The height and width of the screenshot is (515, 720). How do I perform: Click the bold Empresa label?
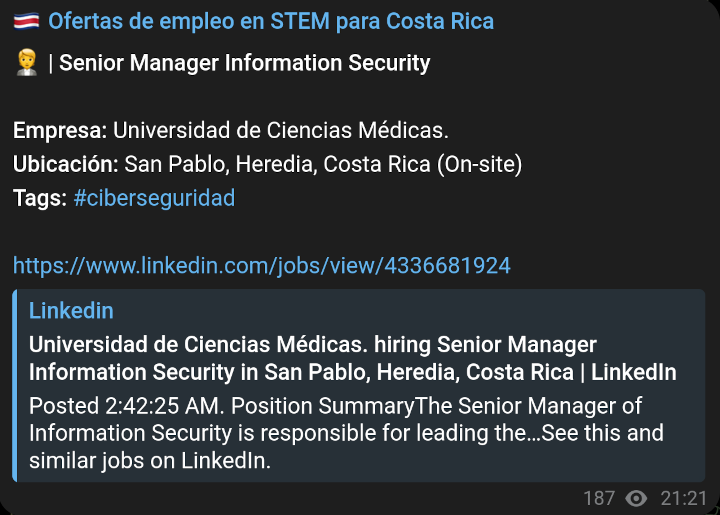click(x=59, y=130)
